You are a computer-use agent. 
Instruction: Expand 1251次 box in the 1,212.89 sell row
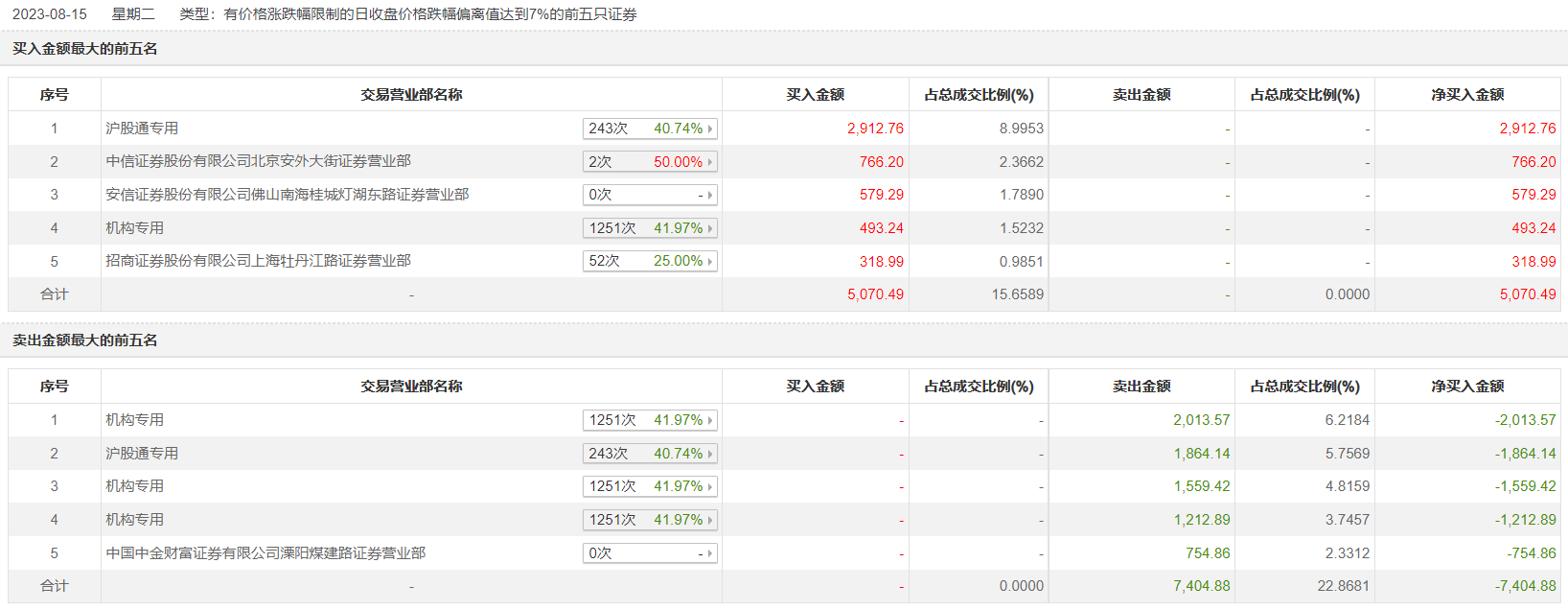(649, 520)
